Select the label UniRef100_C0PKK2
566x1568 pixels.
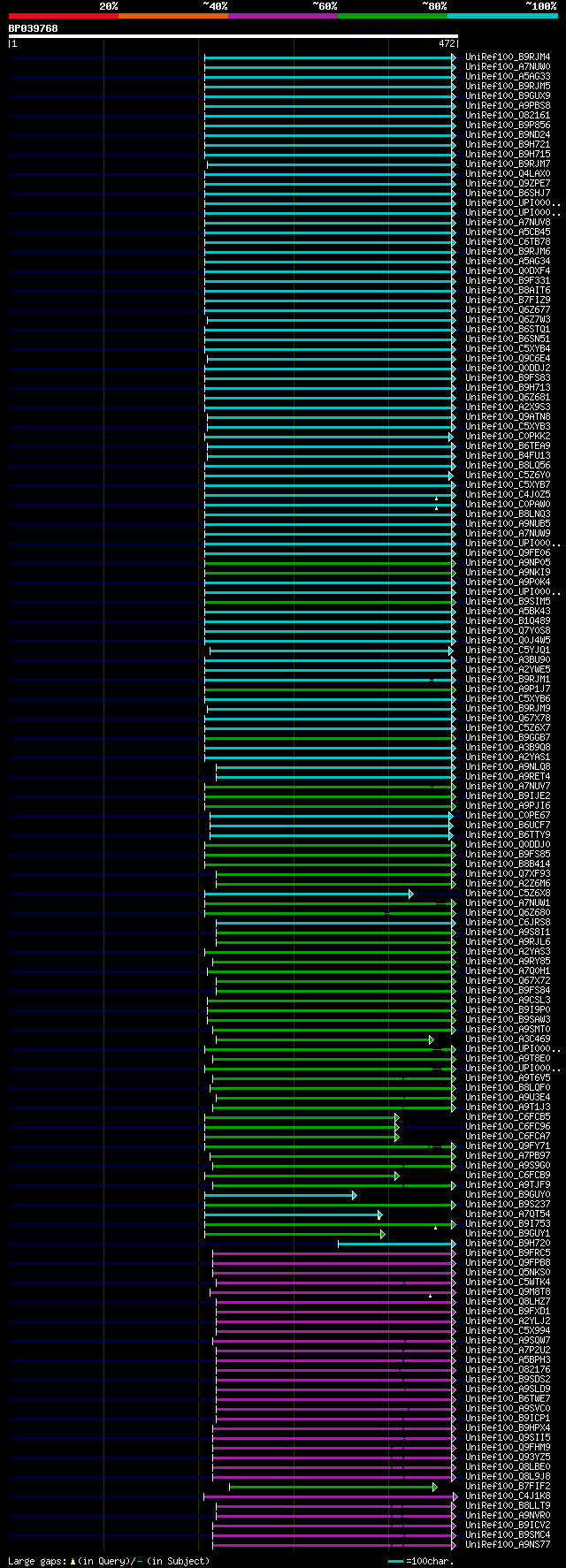coord(508,436)
